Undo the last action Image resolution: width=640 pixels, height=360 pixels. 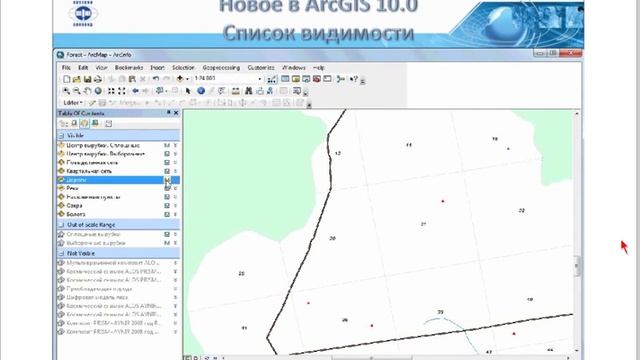pyautogui.click(x=156, y=79)
